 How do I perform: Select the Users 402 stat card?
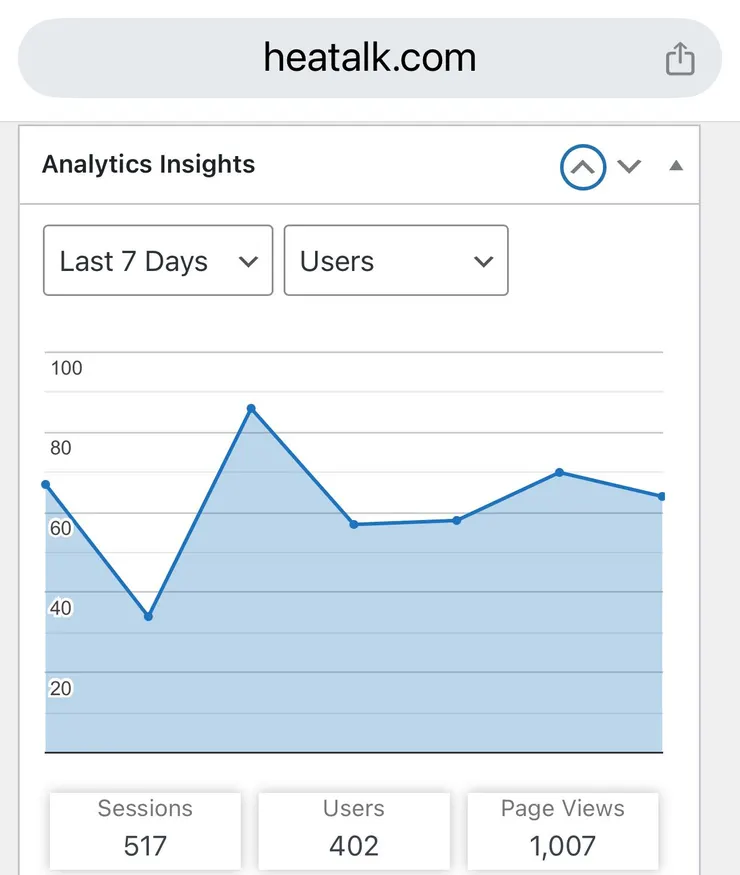pos(354,829)
